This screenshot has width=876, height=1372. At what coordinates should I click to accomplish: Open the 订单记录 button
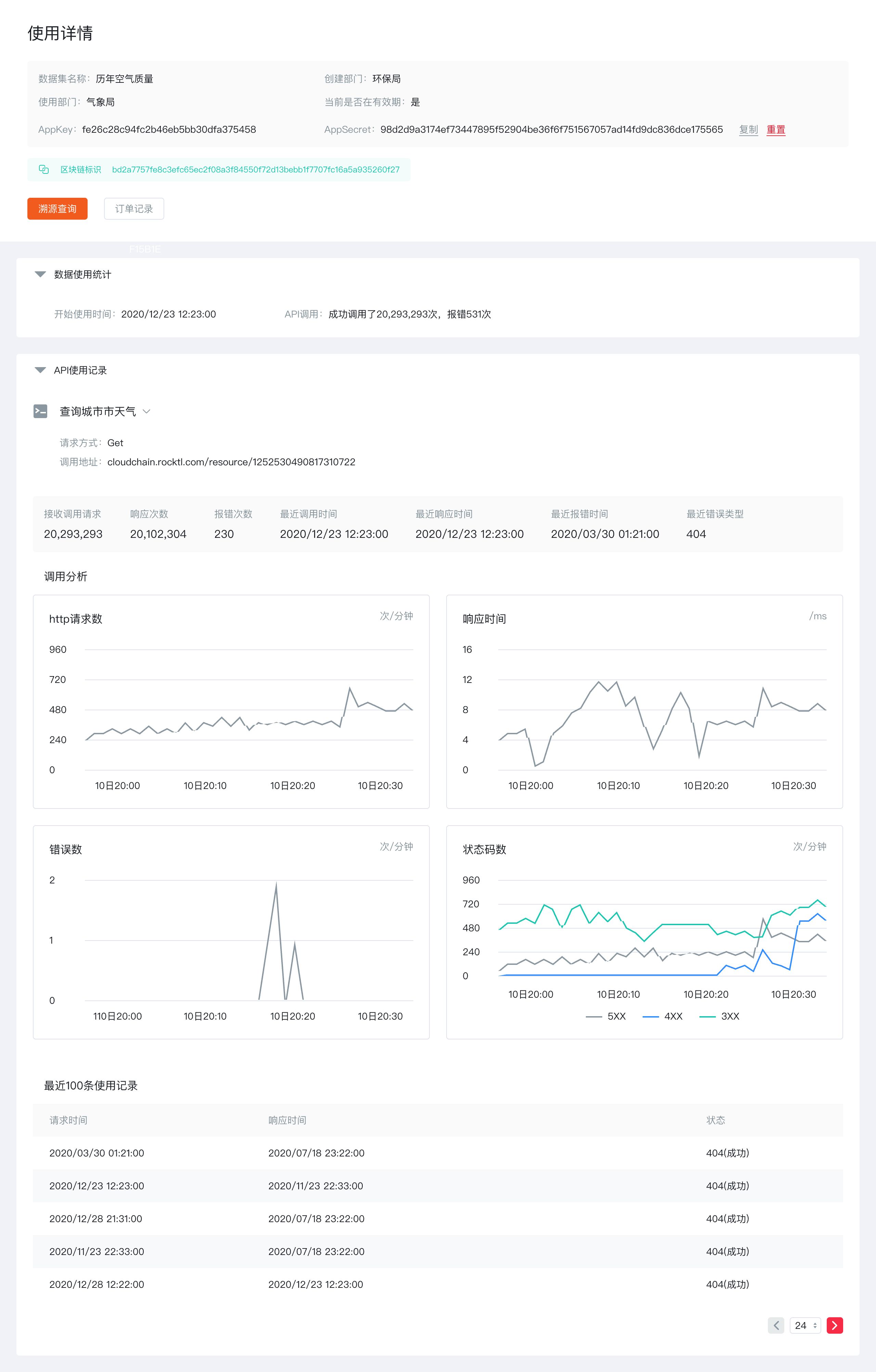134,208
